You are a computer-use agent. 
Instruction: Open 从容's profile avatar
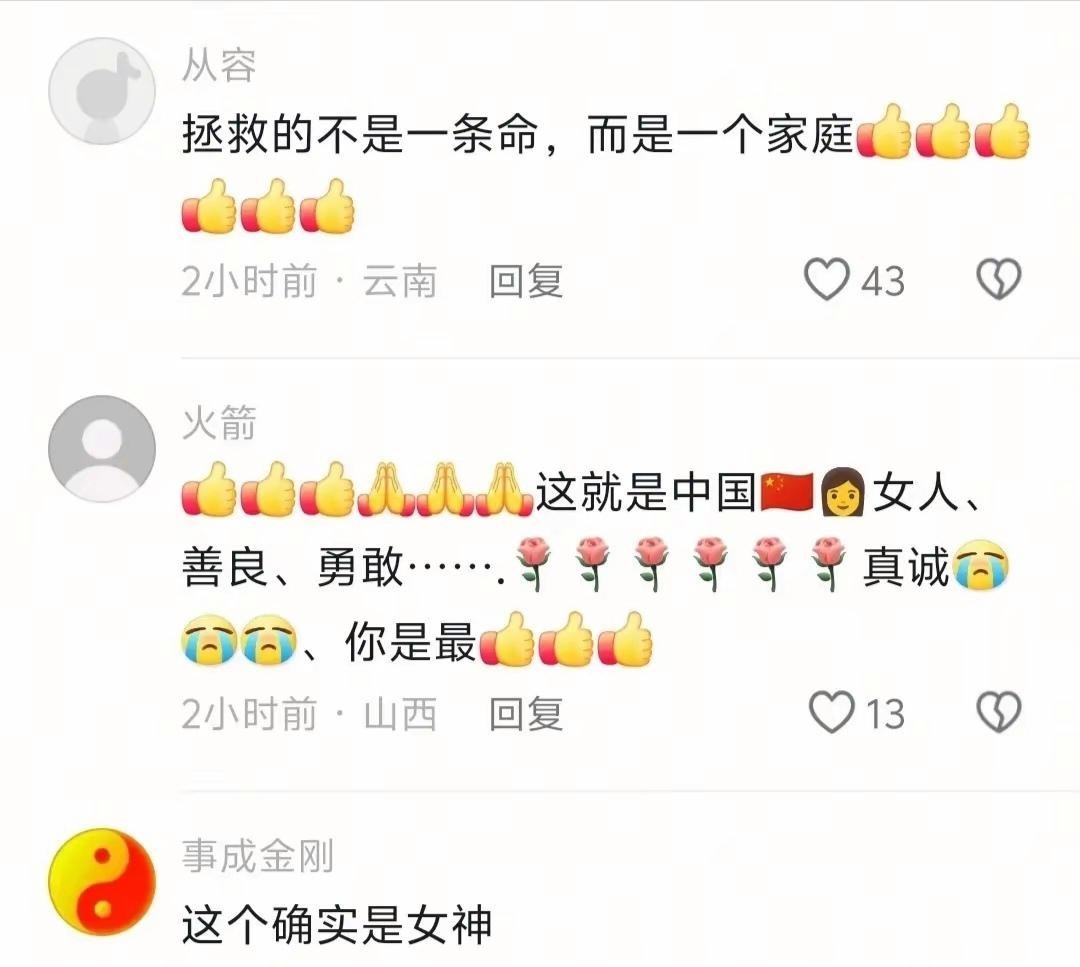(102, 91)
